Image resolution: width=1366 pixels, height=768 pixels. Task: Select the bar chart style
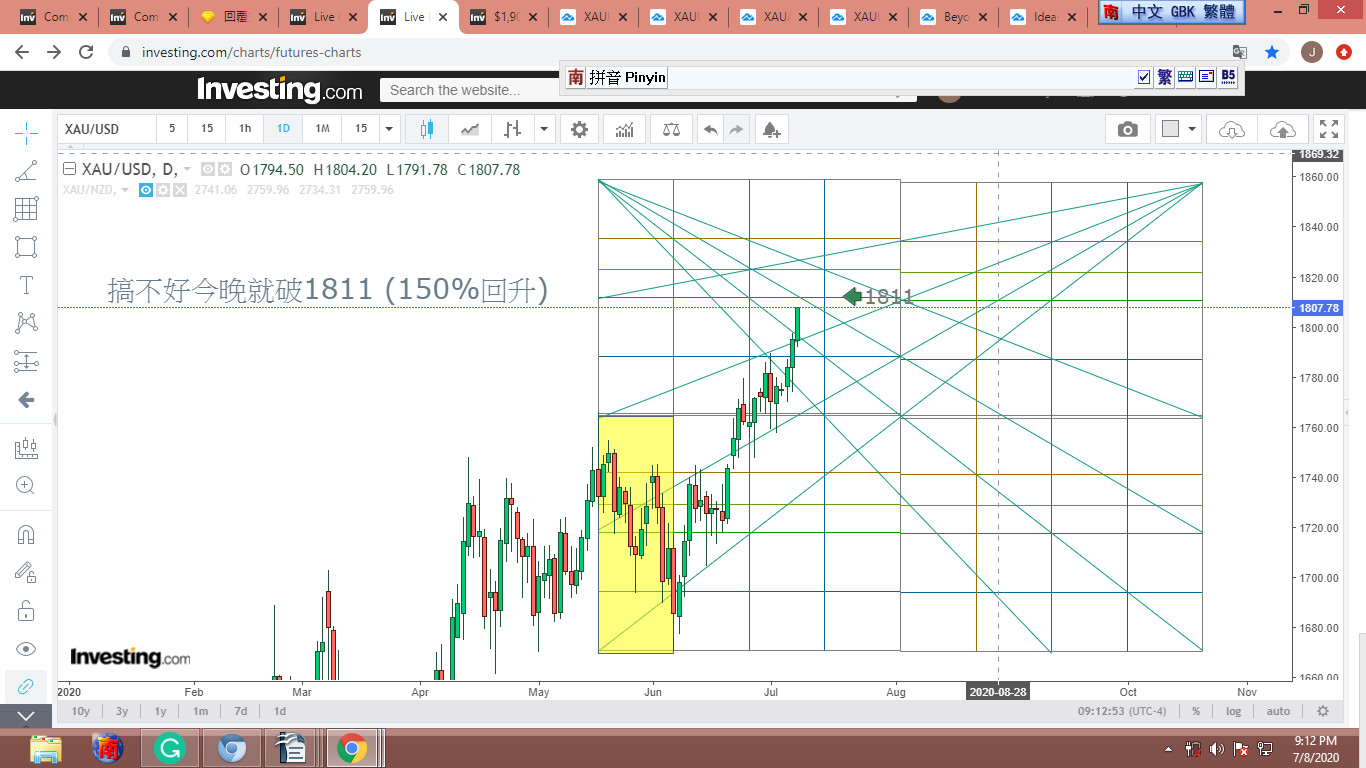click(x=513, y=129)
